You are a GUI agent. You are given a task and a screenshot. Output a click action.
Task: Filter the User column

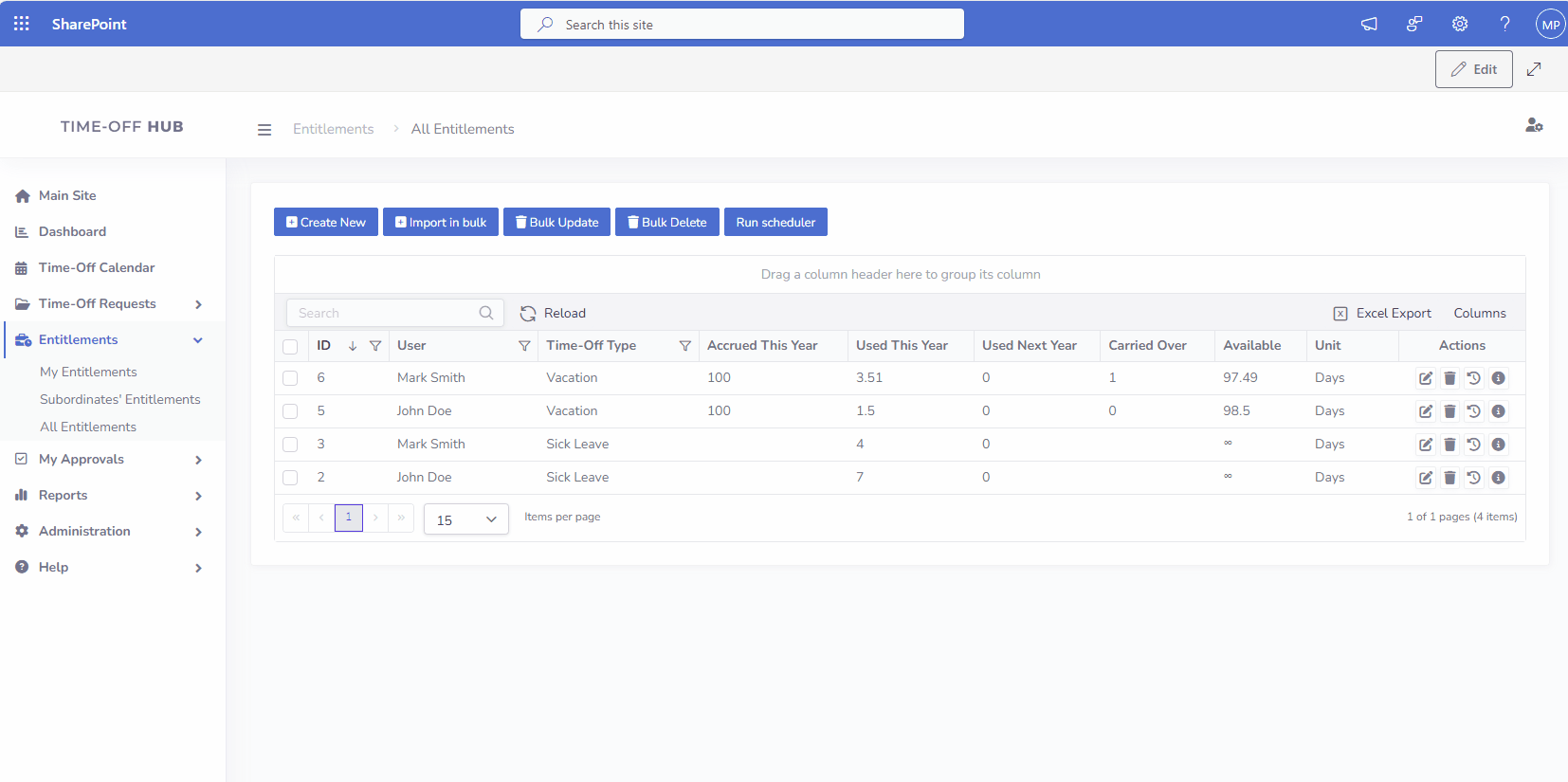click(524, 346)
